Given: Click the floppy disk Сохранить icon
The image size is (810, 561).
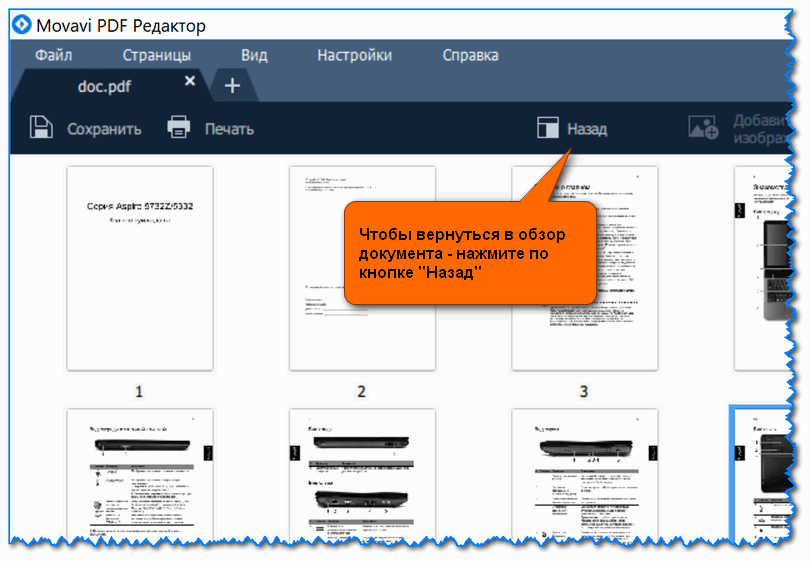Looking at the screenshot, I should [41, 128].
